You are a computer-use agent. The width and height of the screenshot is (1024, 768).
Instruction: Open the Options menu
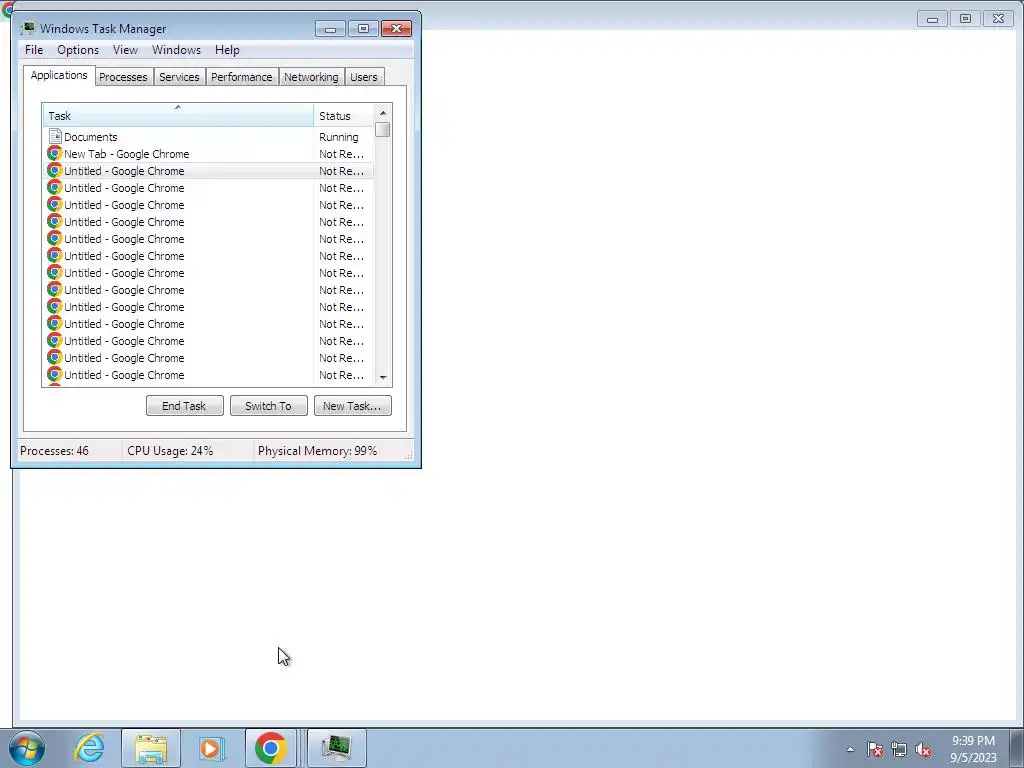point(78,50)
